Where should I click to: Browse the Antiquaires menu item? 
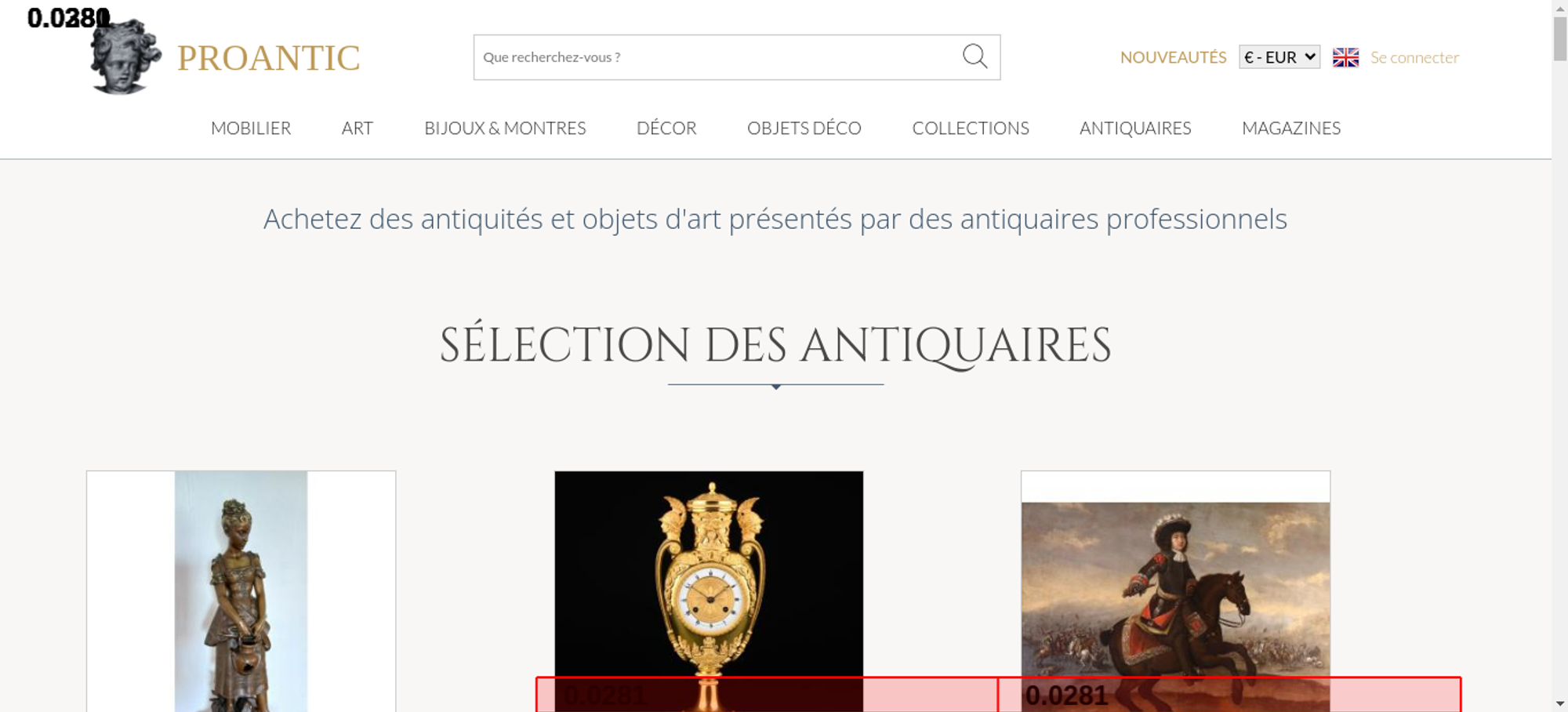[1134, 128]
